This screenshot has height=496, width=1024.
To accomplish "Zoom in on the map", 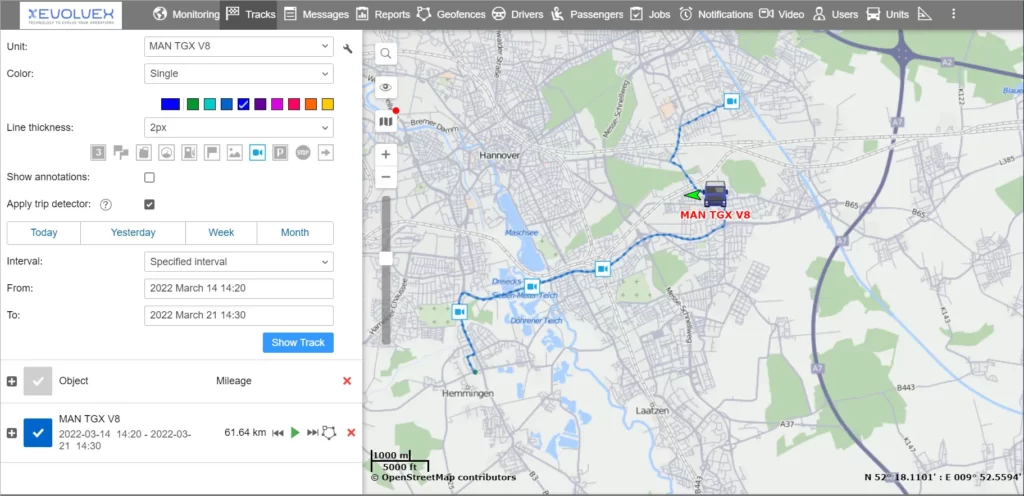I will [x=386, y=155].
